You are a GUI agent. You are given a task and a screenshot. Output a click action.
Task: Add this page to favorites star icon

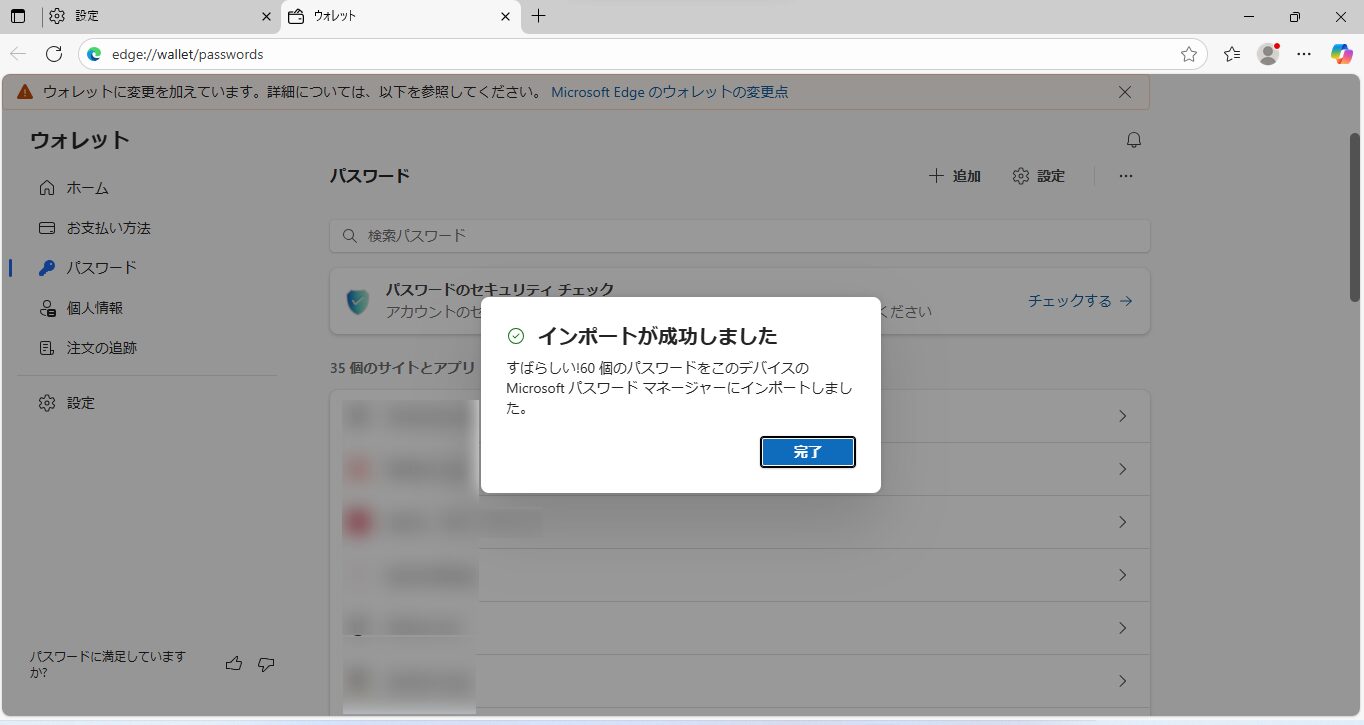1188,54
